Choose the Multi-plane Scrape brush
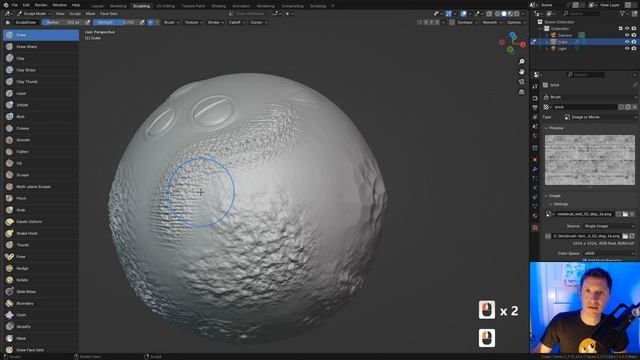640x360 pixels. pos(41,187)
